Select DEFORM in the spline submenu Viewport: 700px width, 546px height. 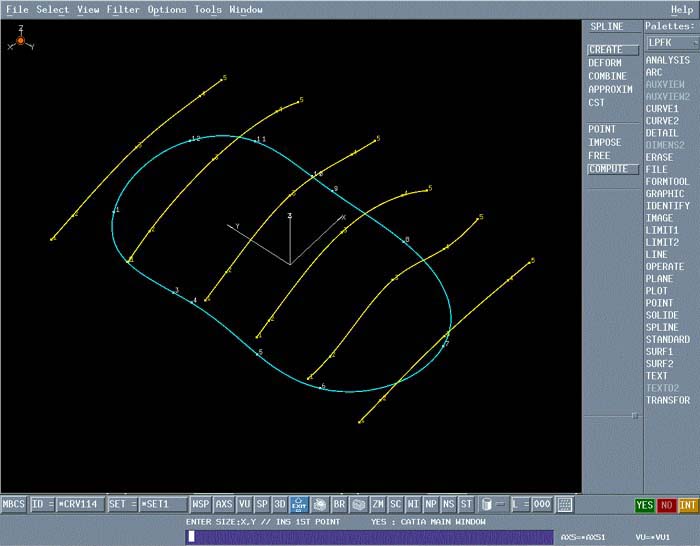[605, 63]
